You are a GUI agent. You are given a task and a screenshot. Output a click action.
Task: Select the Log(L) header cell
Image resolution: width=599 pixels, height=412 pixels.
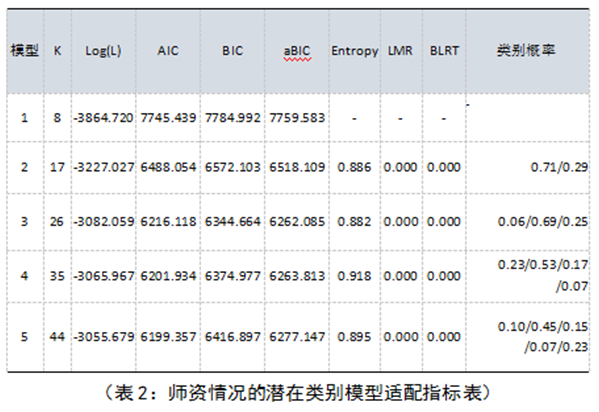click(103, 51)
